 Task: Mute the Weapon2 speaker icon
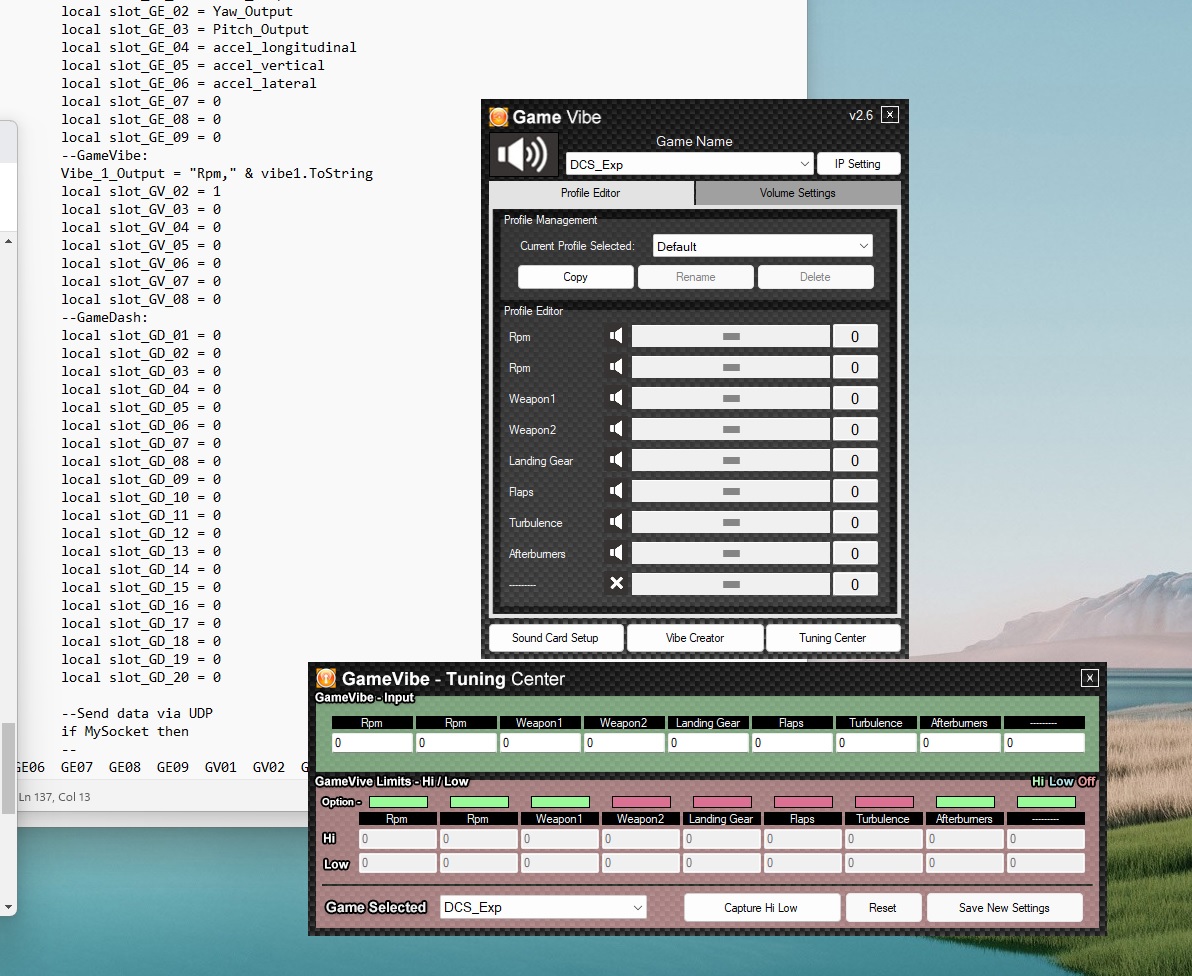(x=616, y=429)
